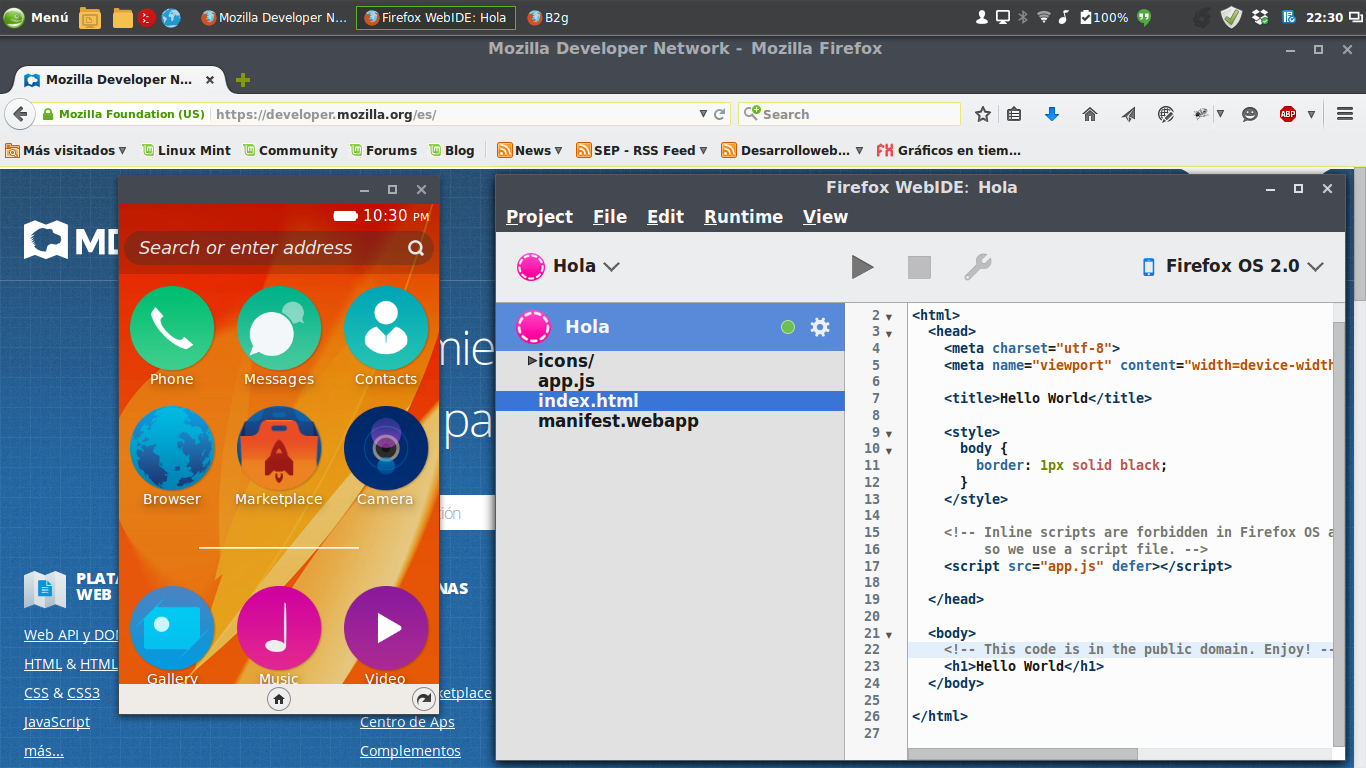Run the Hola app with the play button
Image resolution: width=1366 pixels, height=768 pixels.
[x=862, y=267]
